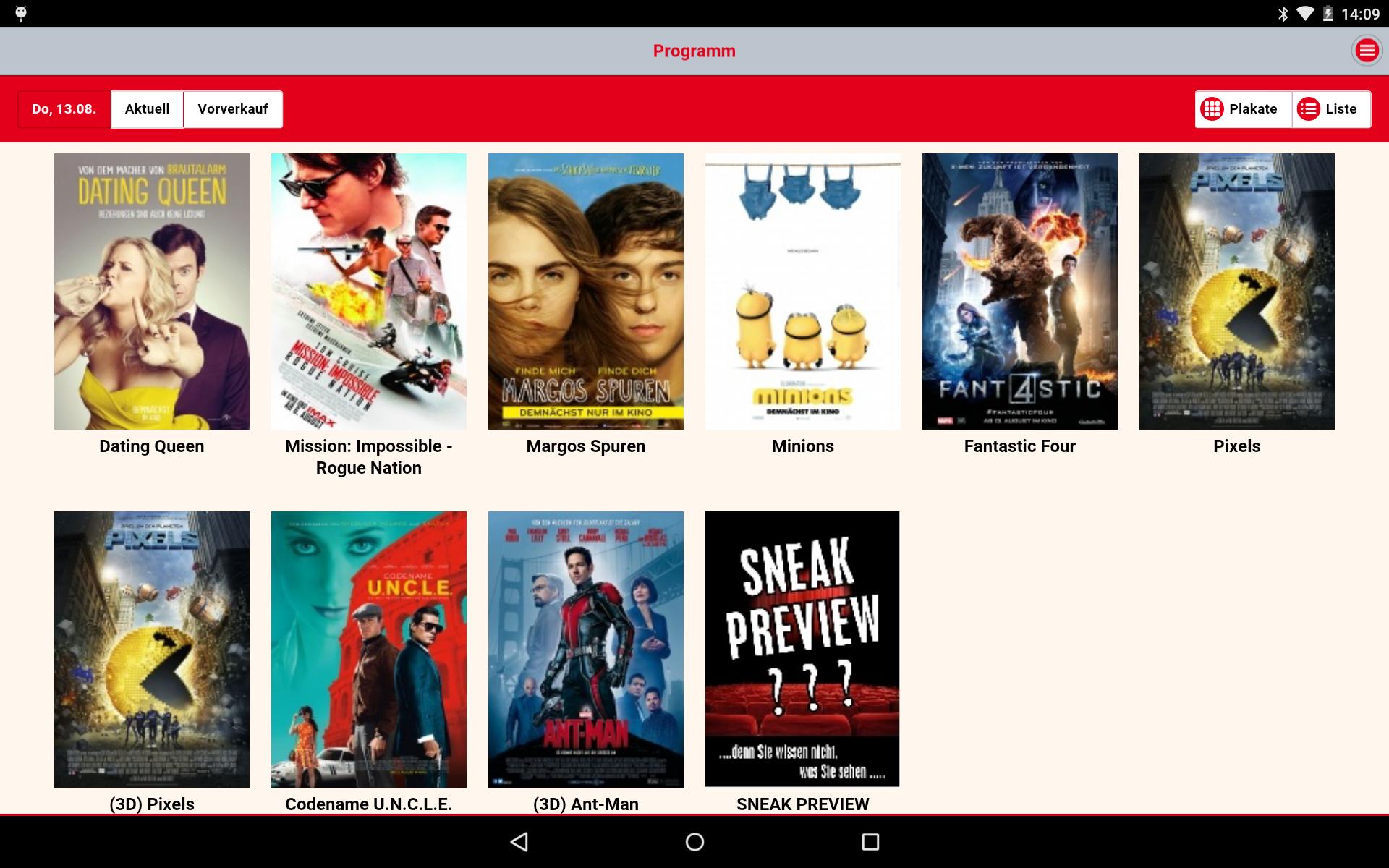The image size is (1389, 868).
Task: Tap the Android home navigation button
Action: 694,841
